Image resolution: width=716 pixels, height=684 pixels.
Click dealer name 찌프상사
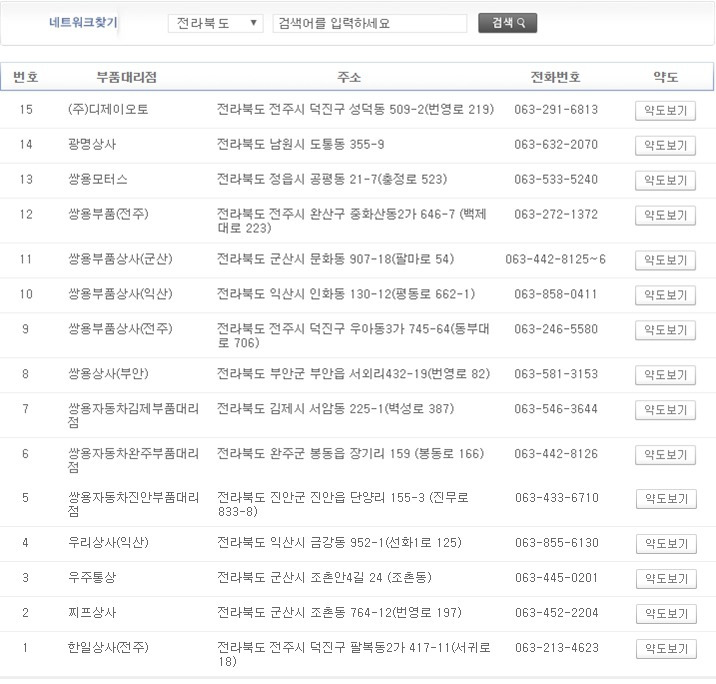tap(92, 612)
